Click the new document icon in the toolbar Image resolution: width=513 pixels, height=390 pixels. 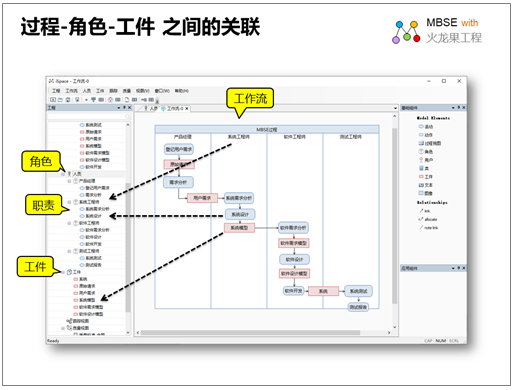[x=127, y=100]
